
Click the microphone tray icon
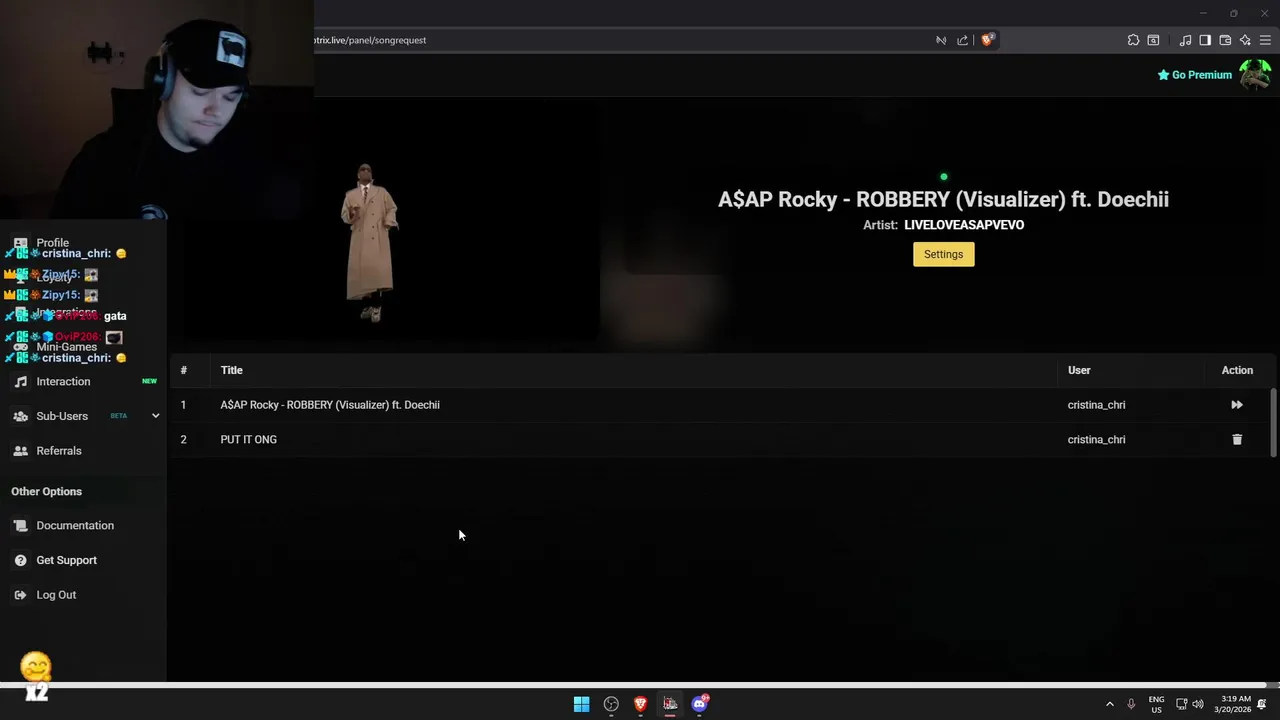coord(1131,704)
